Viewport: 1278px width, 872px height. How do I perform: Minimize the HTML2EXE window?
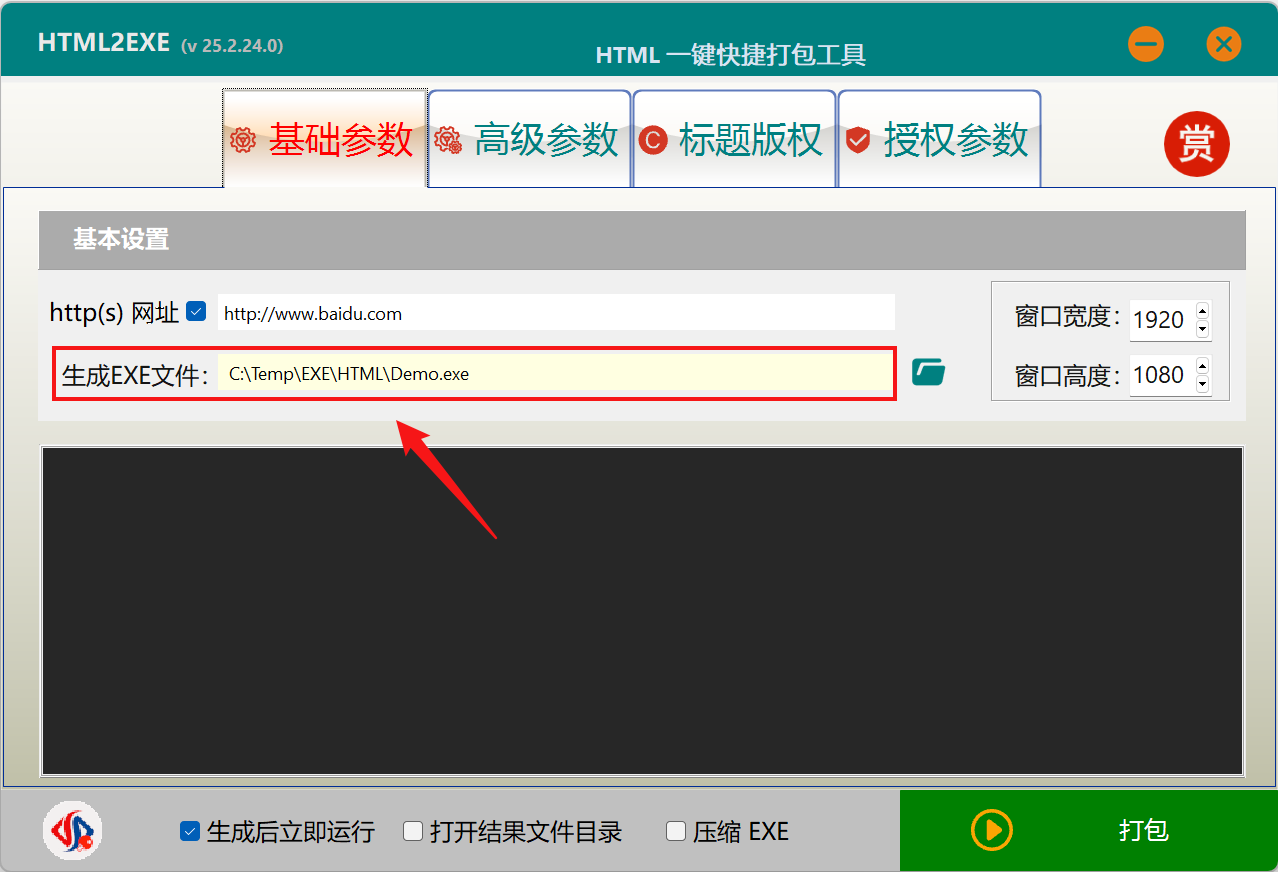tap(1146, 44)
